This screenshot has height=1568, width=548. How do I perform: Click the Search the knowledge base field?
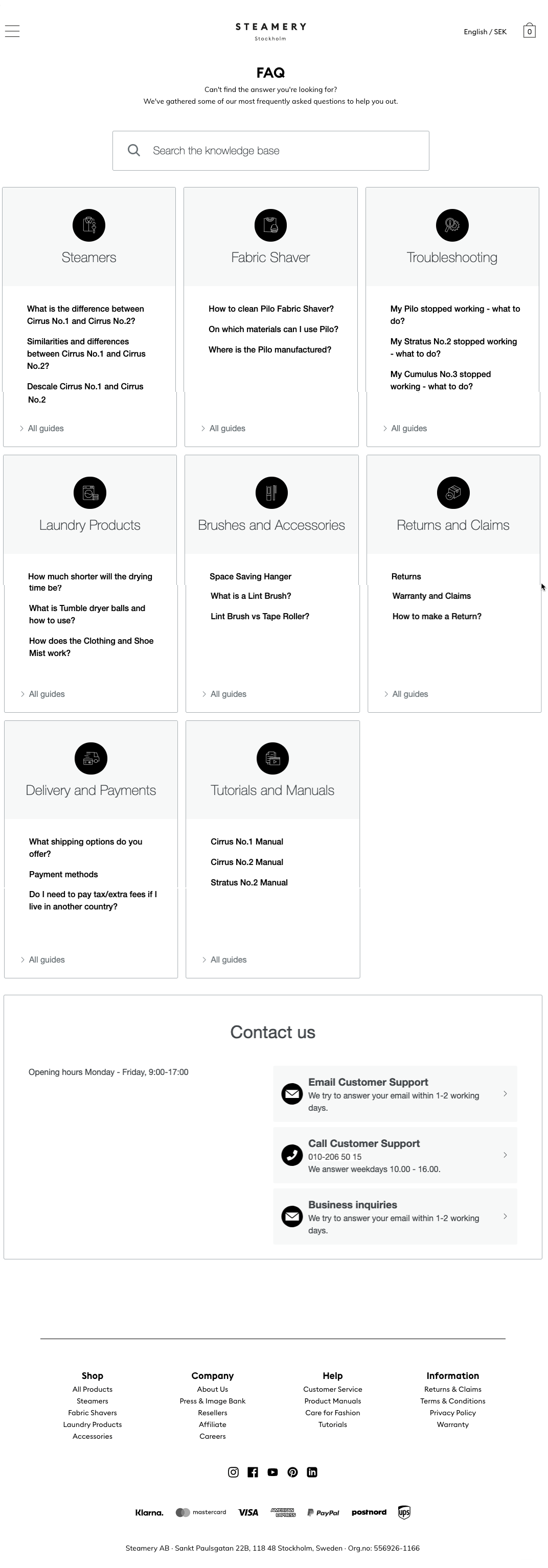point(271,150)
